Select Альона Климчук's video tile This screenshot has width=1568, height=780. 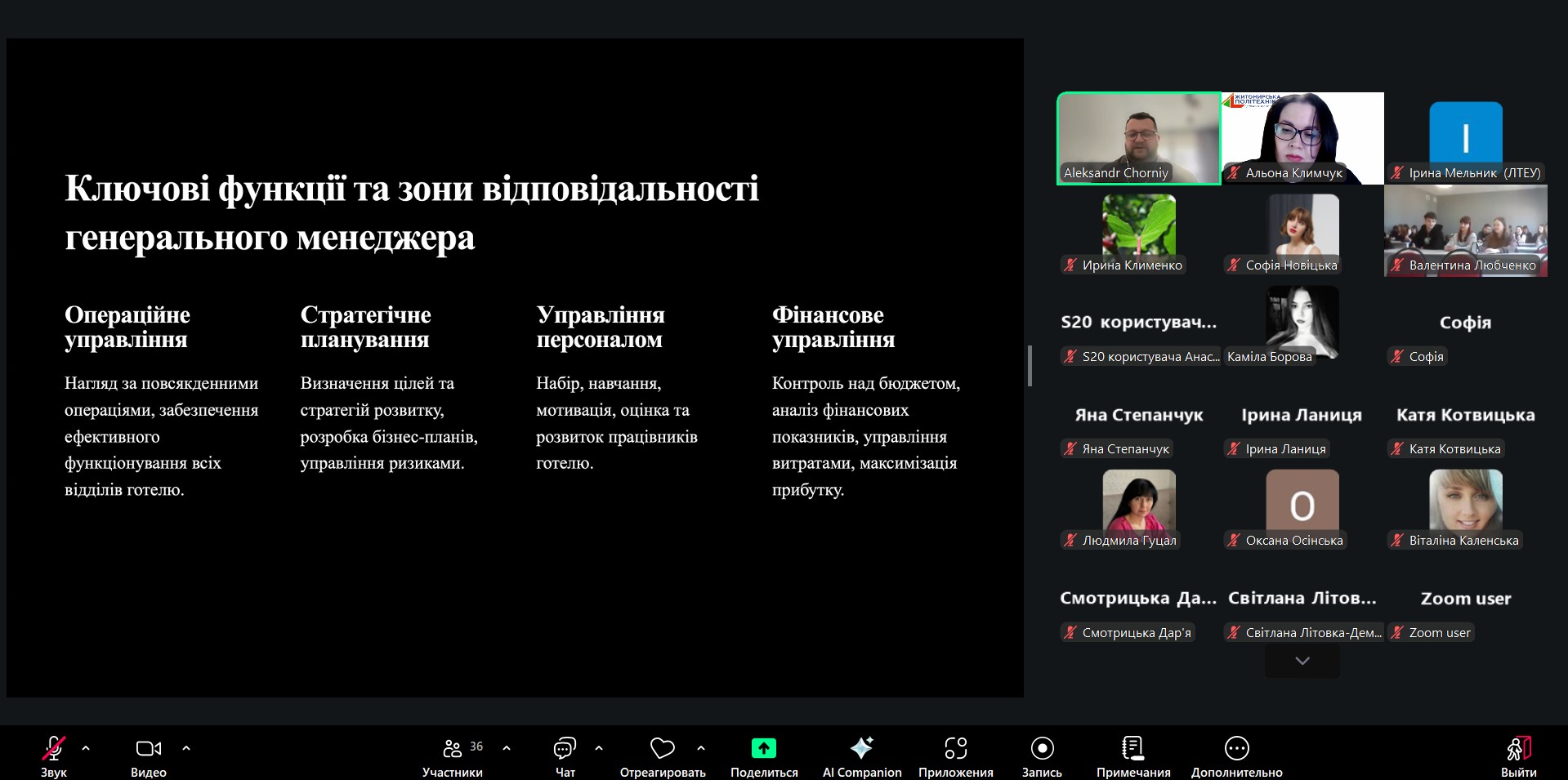1302,138
